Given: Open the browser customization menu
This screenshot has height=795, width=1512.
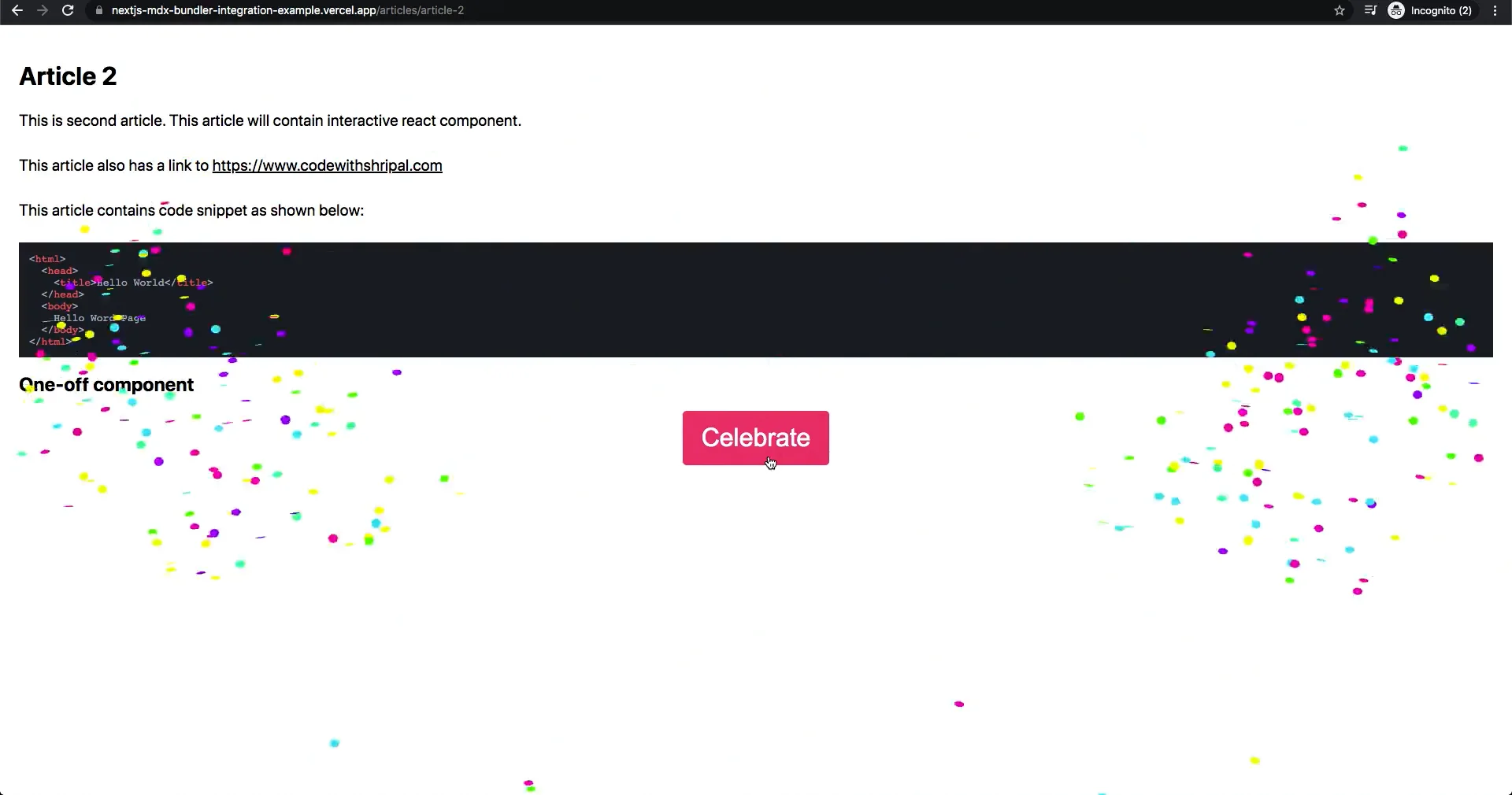Looking at the screenshot, I should (1495, 10).
